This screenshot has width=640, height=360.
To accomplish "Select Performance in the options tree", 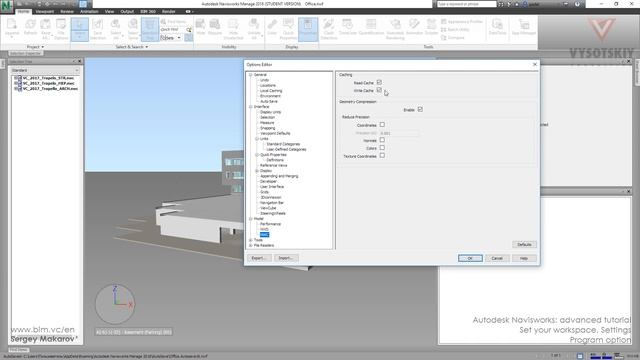I will [271, 224].
